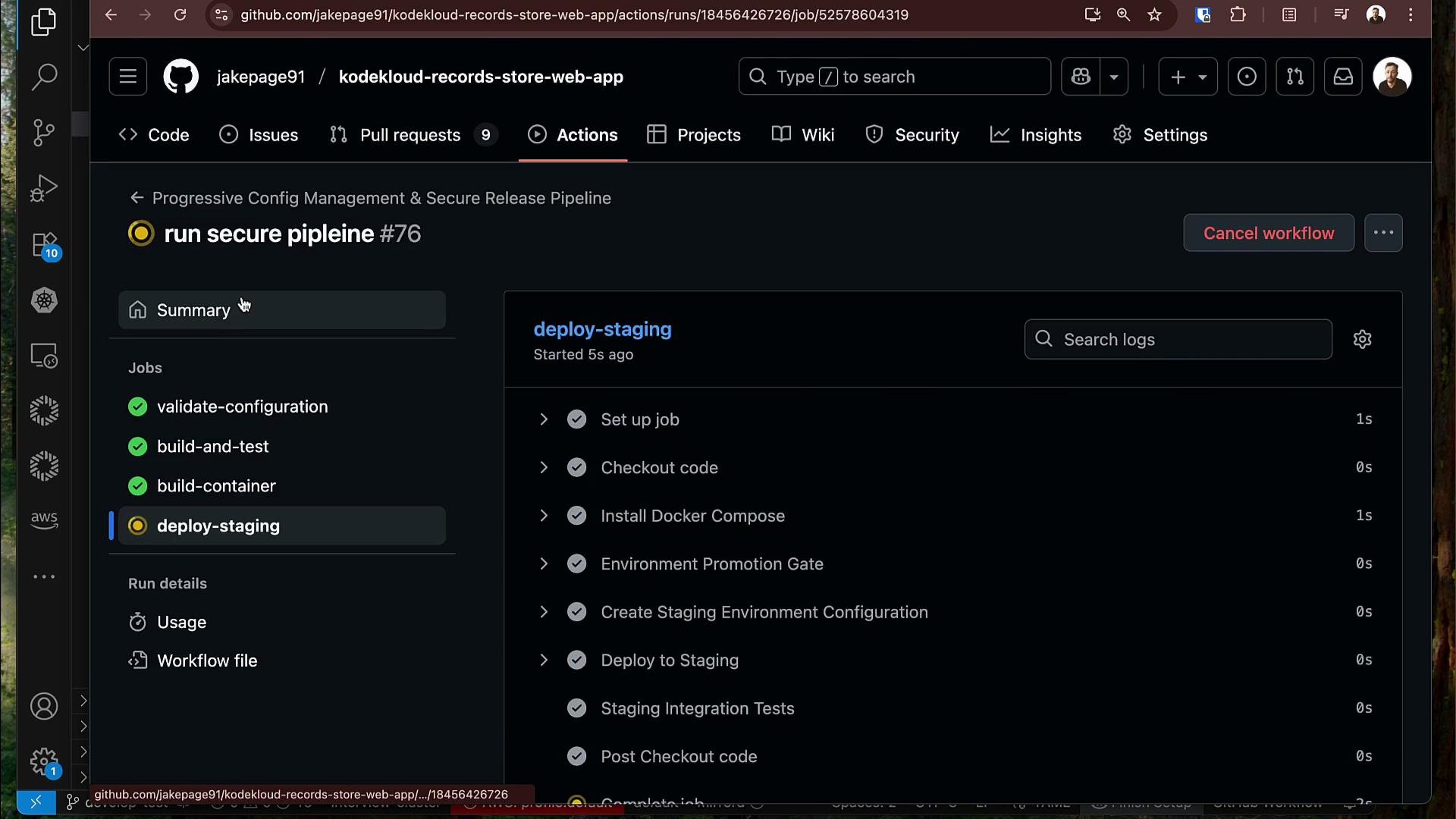
Task: Open the Summary page of the run
Action: (282, 310)
